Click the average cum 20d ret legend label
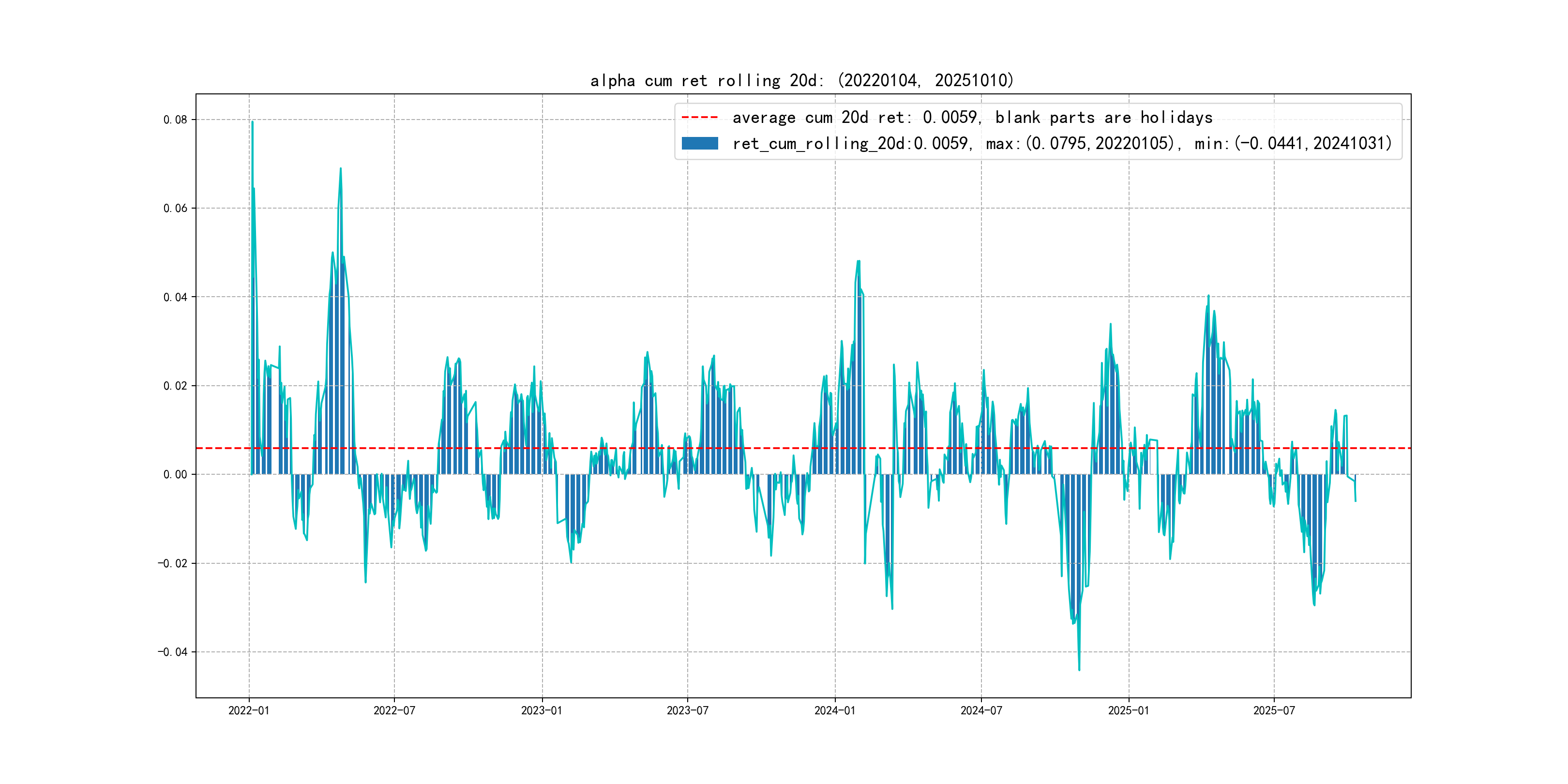Screen dimensions: 1568x784 972,117
